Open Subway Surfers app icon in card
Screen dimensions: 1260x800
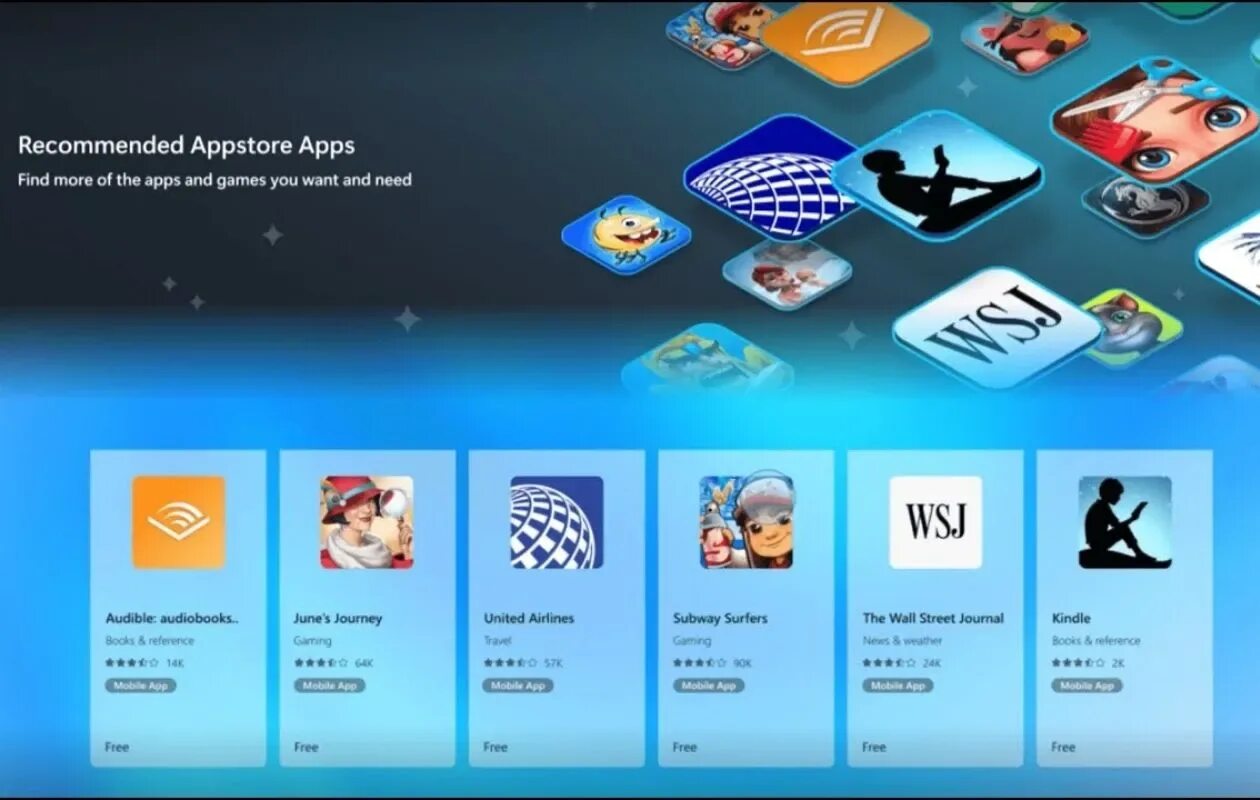click(x=746, y=522)
